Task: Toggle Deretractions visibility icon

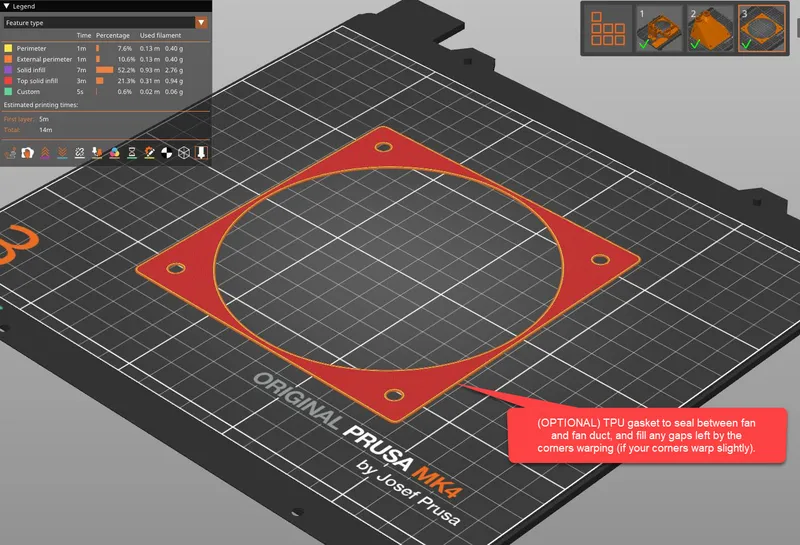Action: (x=62, y=153)
